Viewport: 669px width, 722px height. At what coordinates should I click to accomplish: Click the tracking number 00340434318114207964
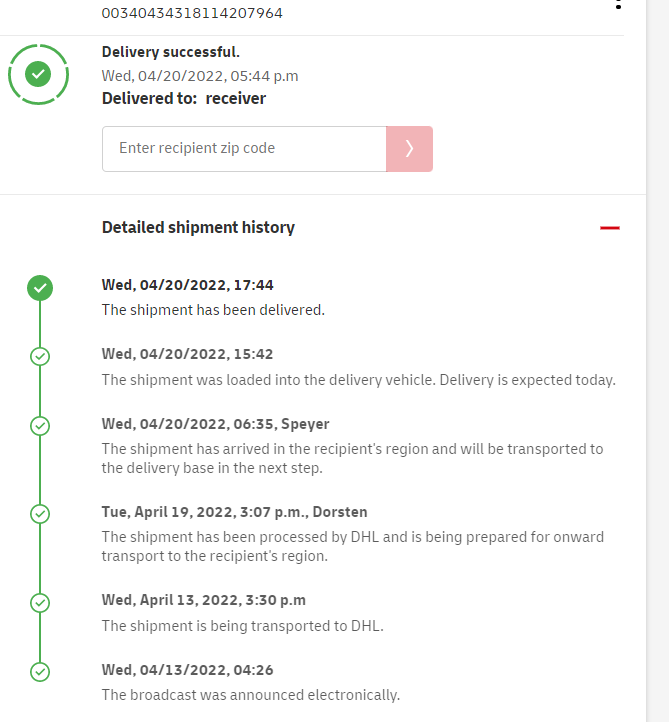[x=192, y=13]
